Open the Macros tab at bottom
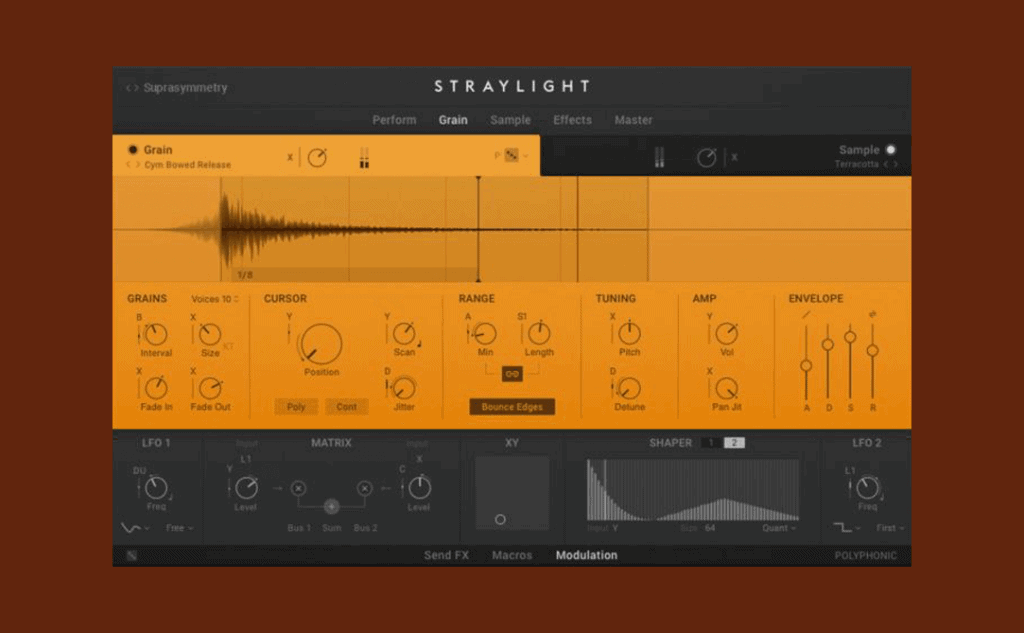 [512, 556]
